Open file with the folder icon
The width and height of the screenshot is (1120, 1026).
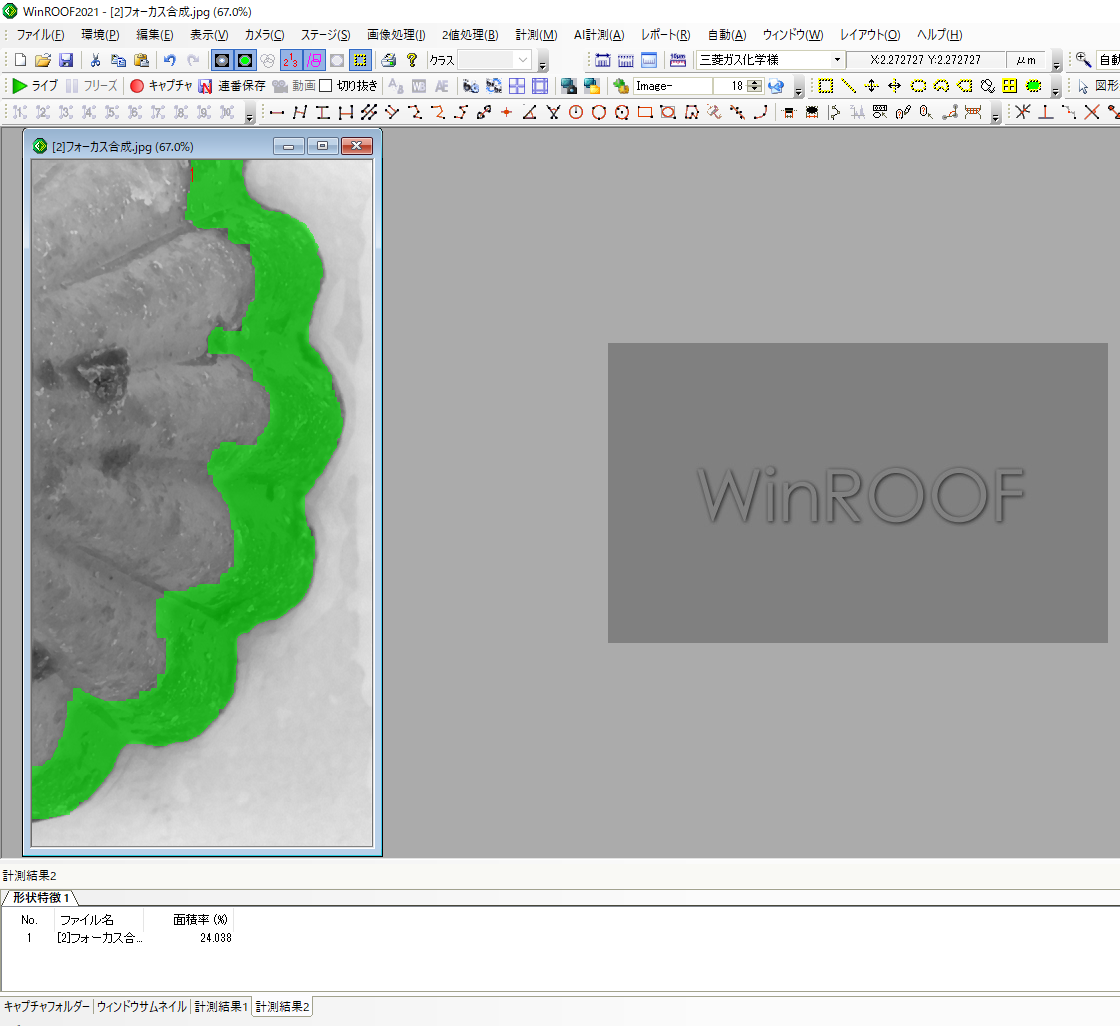pos(43,60)
